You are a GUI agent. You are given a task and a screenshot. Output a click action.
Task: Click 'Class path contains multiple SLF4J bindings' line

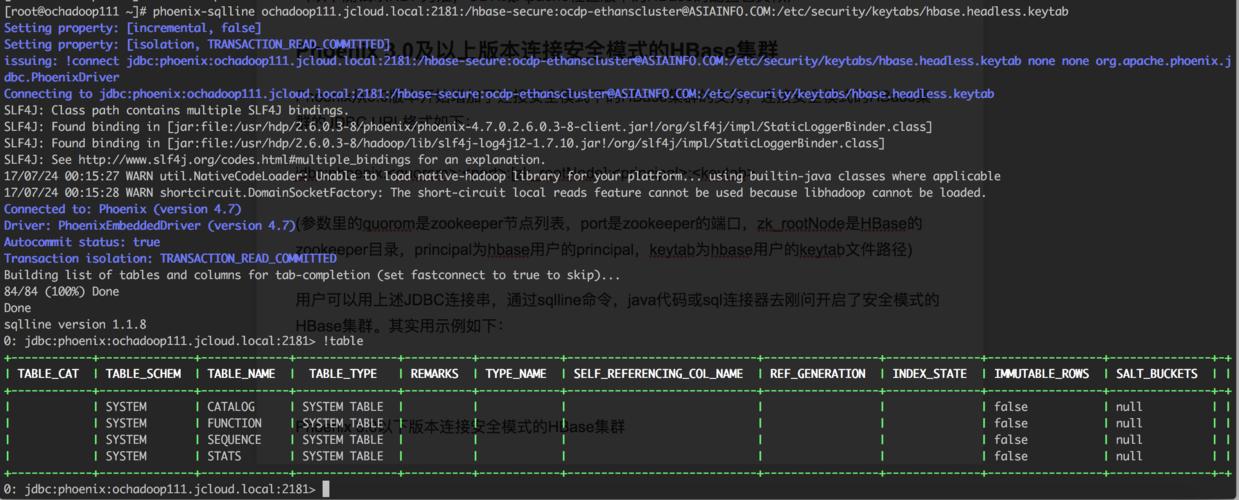pyautogui.click(x=176, y=110)
